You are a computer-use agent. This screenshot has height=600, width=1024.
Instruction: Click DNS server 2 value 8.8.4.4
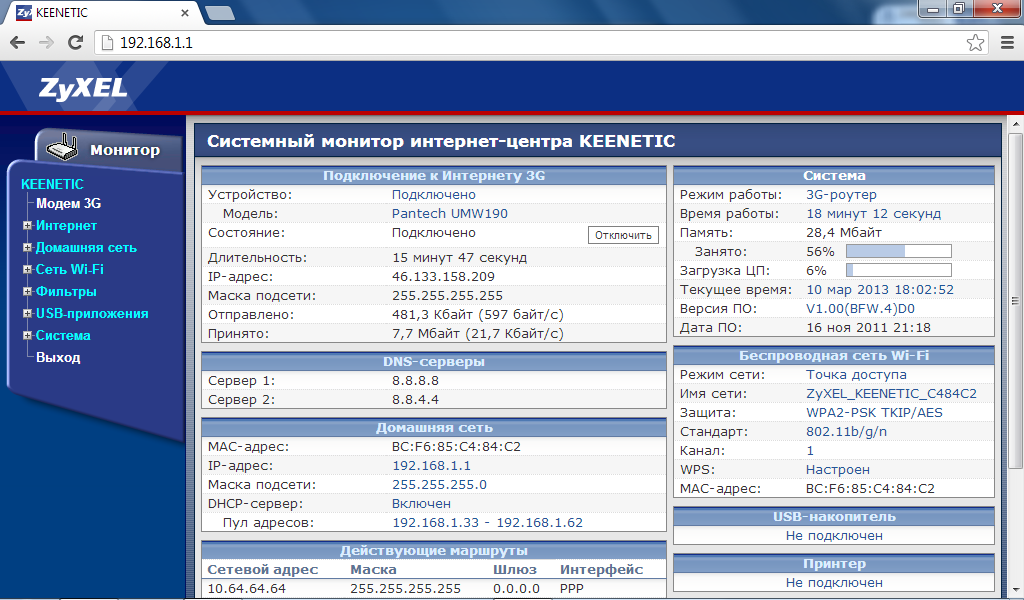(x=415, y=400)
